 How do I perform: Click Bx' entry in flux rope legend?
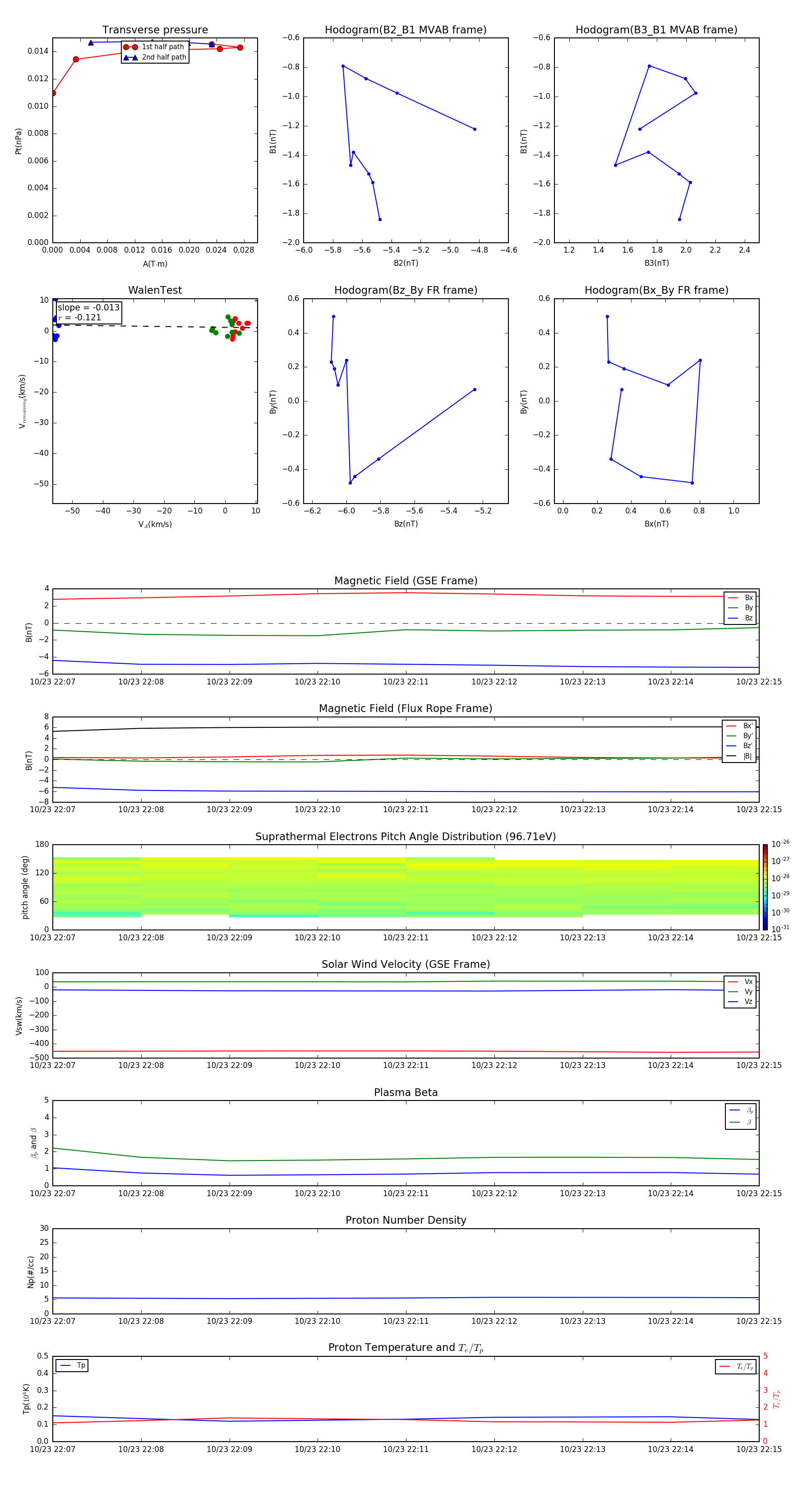point(739,726)
